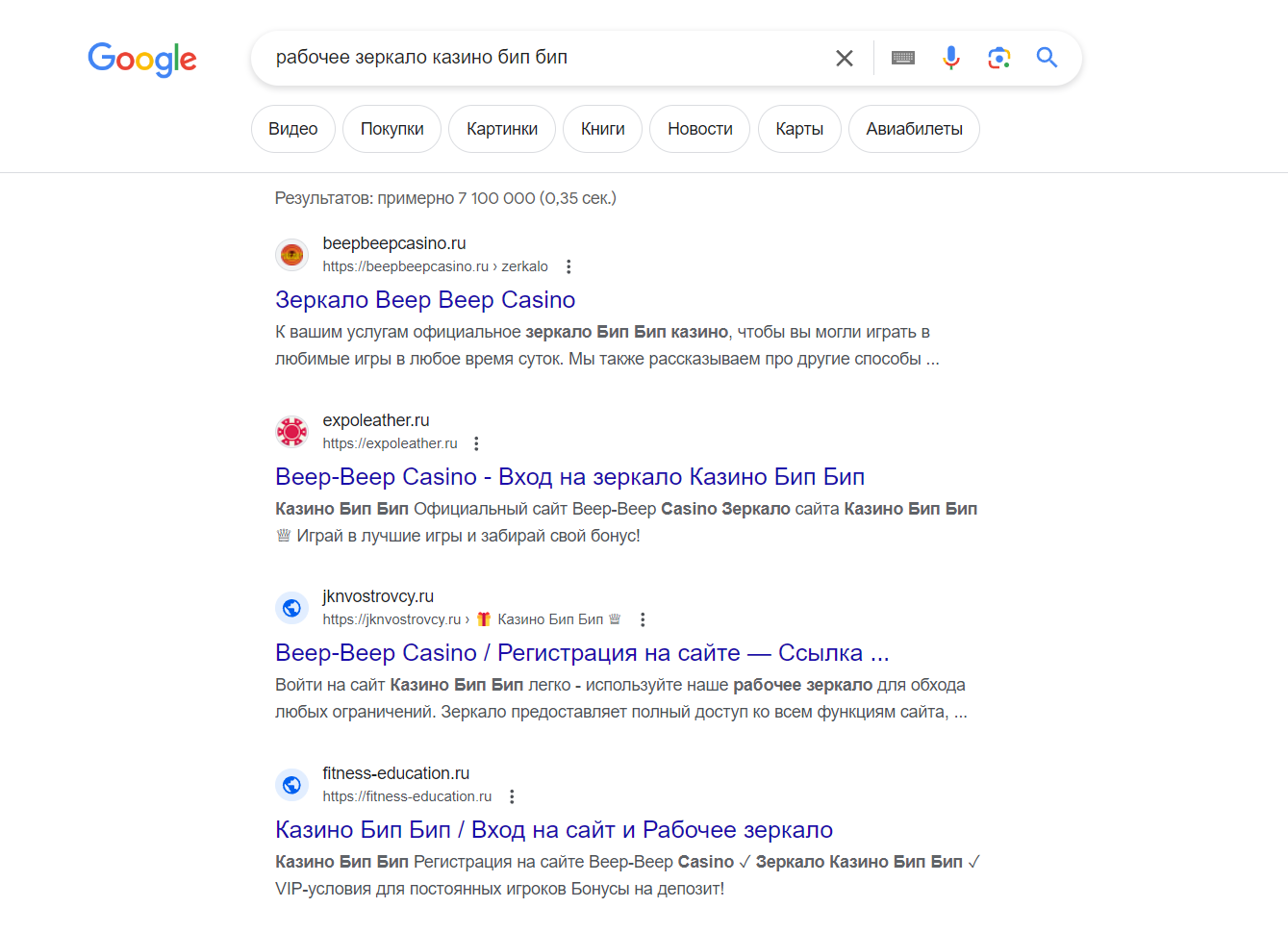Click the Google logo
1288x933 pixels.
[x=142, y=59]
